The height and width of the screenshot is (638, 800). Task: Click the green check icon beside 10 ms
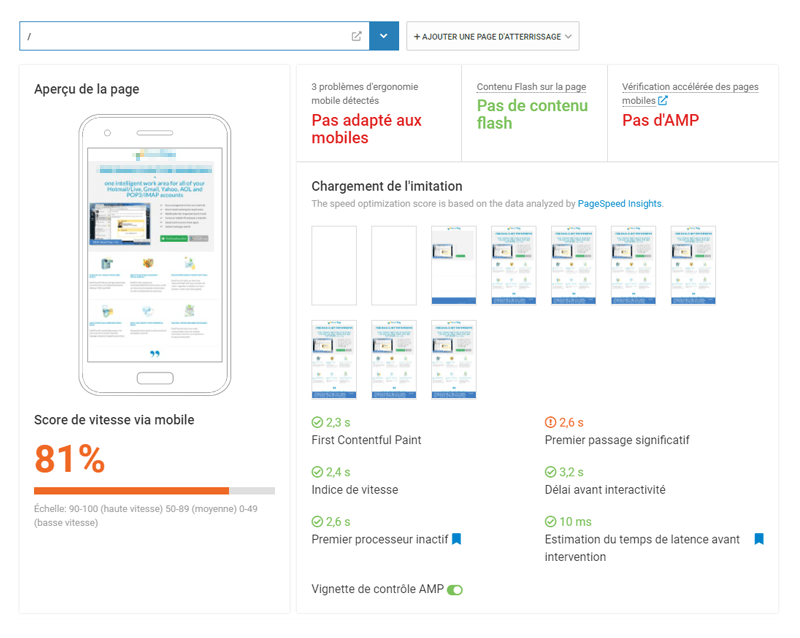tap(550, 522)
